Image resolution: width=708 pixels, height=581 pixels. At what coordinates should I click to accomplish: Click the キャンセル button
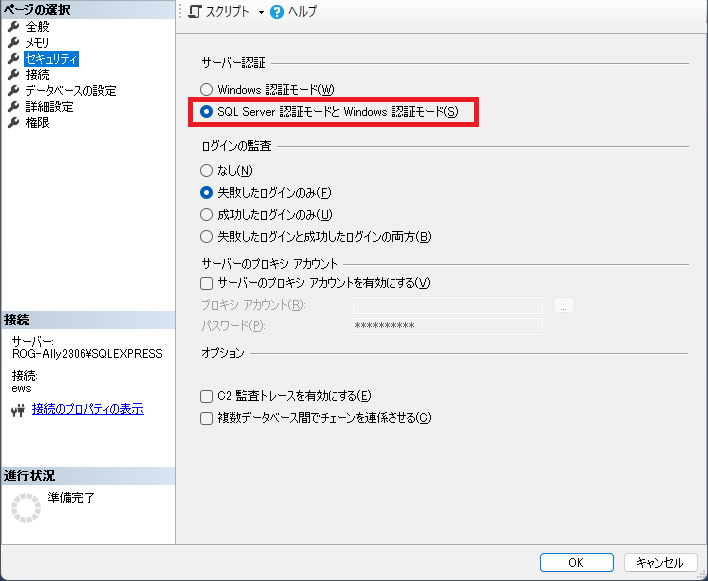[x=661, y=562]
